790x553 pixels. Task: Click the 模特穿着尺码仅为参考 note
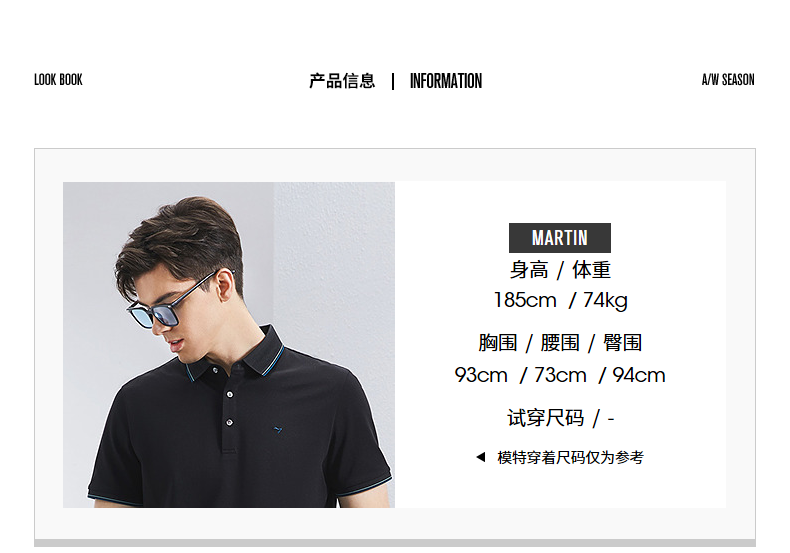coord(570,457)
